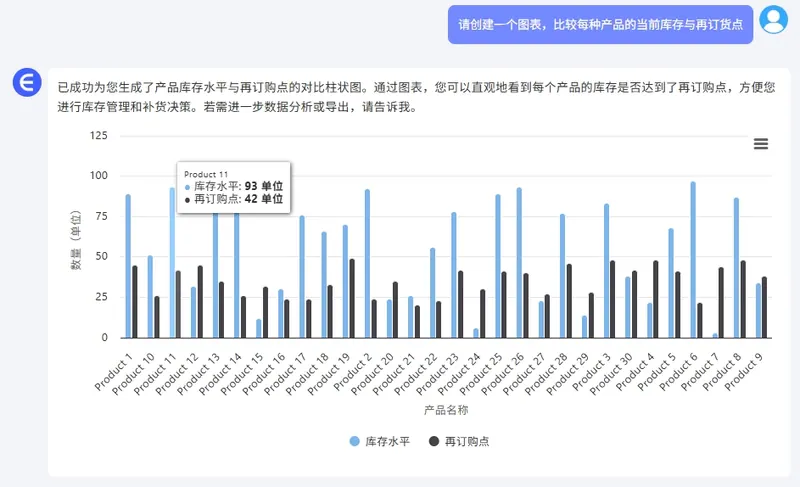Click the user profile avatar
Screen dimensions: 800x487
point(773,20)
